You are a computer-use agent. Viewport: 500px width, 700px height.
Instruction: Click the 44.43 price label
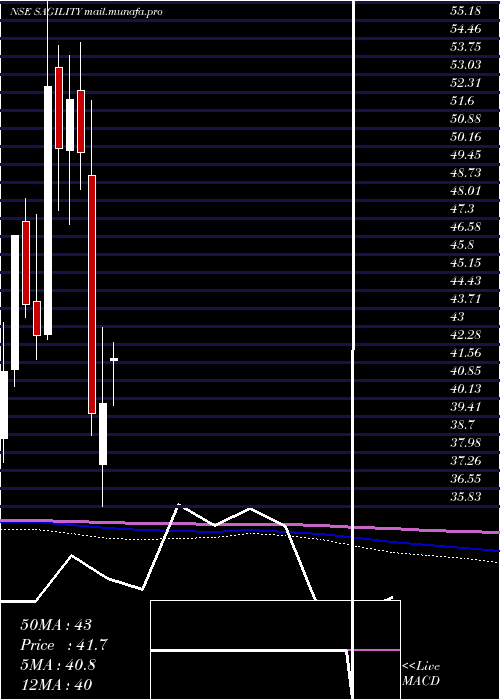pyautogui.click(x=466, y=280)
